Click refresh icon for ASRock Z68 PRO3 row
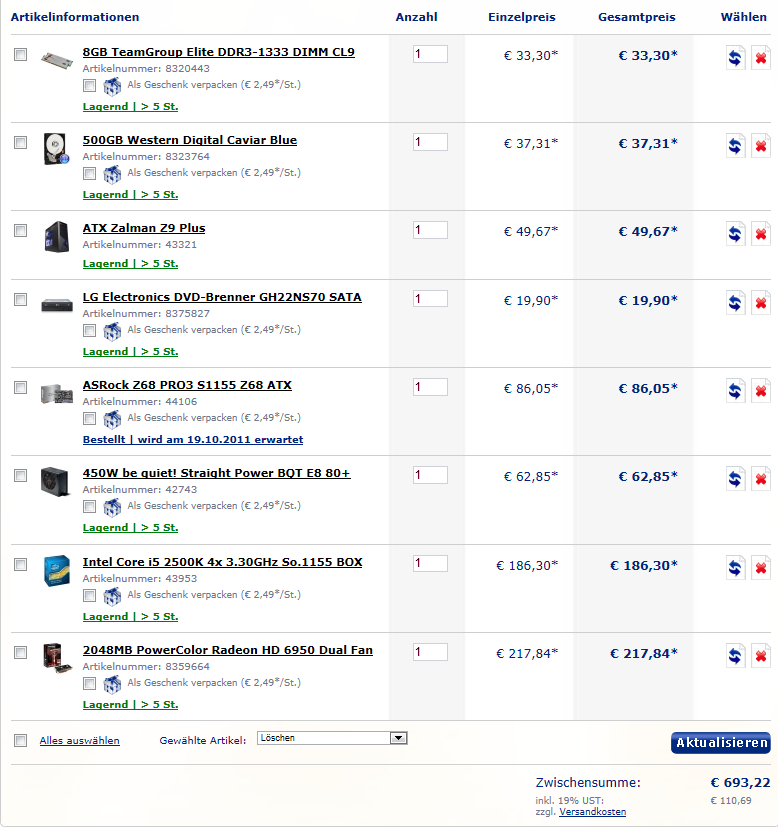 tap(735, 391)
